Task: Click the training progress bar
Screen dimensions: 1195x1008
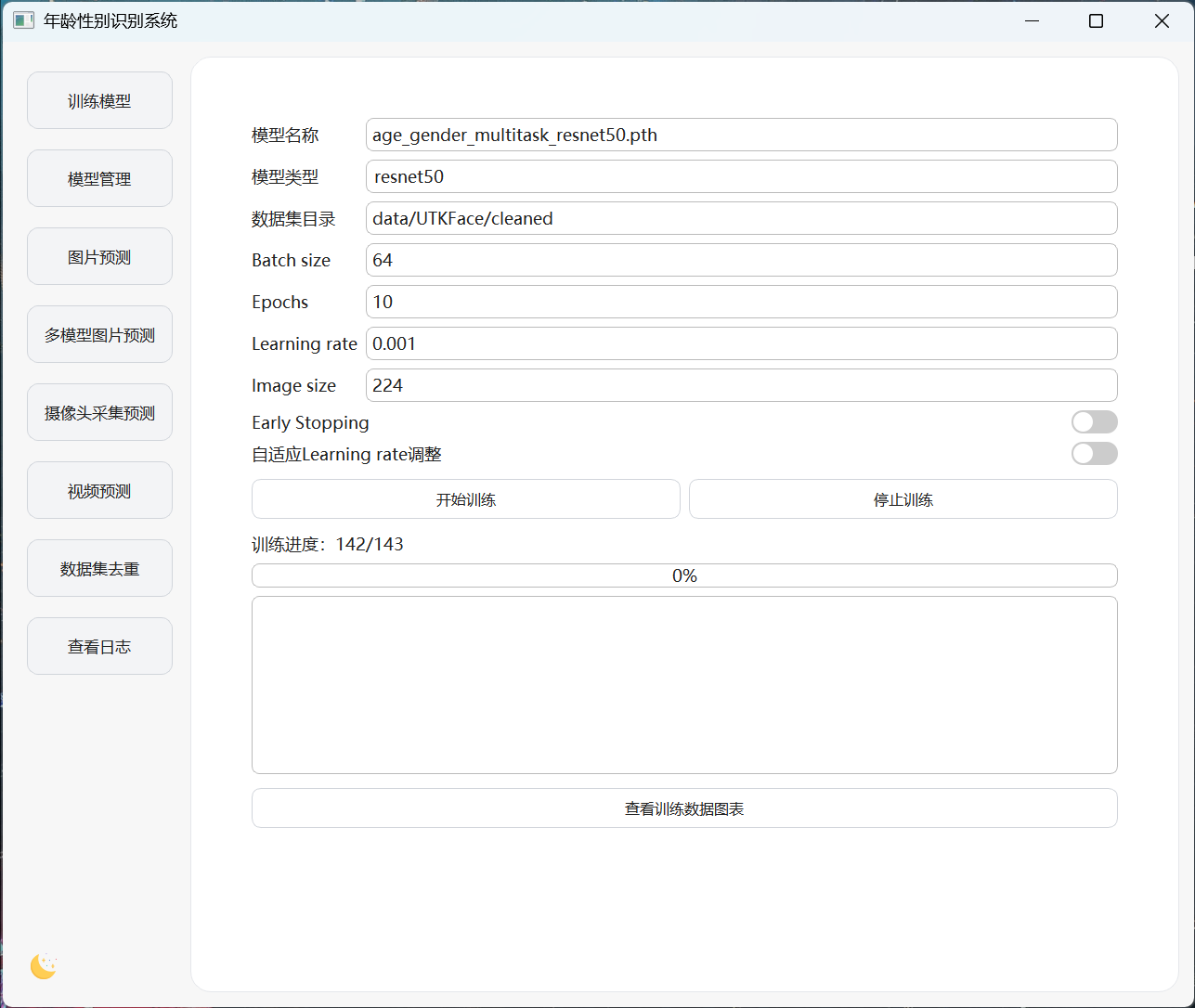Action: point(684,575)
